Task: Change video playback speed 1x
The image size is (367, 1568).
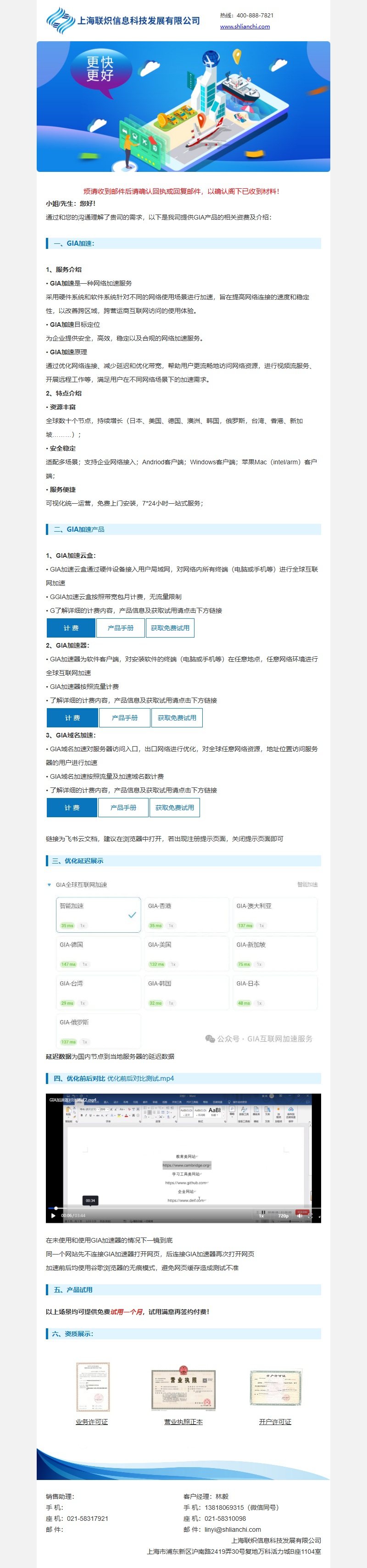Action: [x=261, y=1216]
